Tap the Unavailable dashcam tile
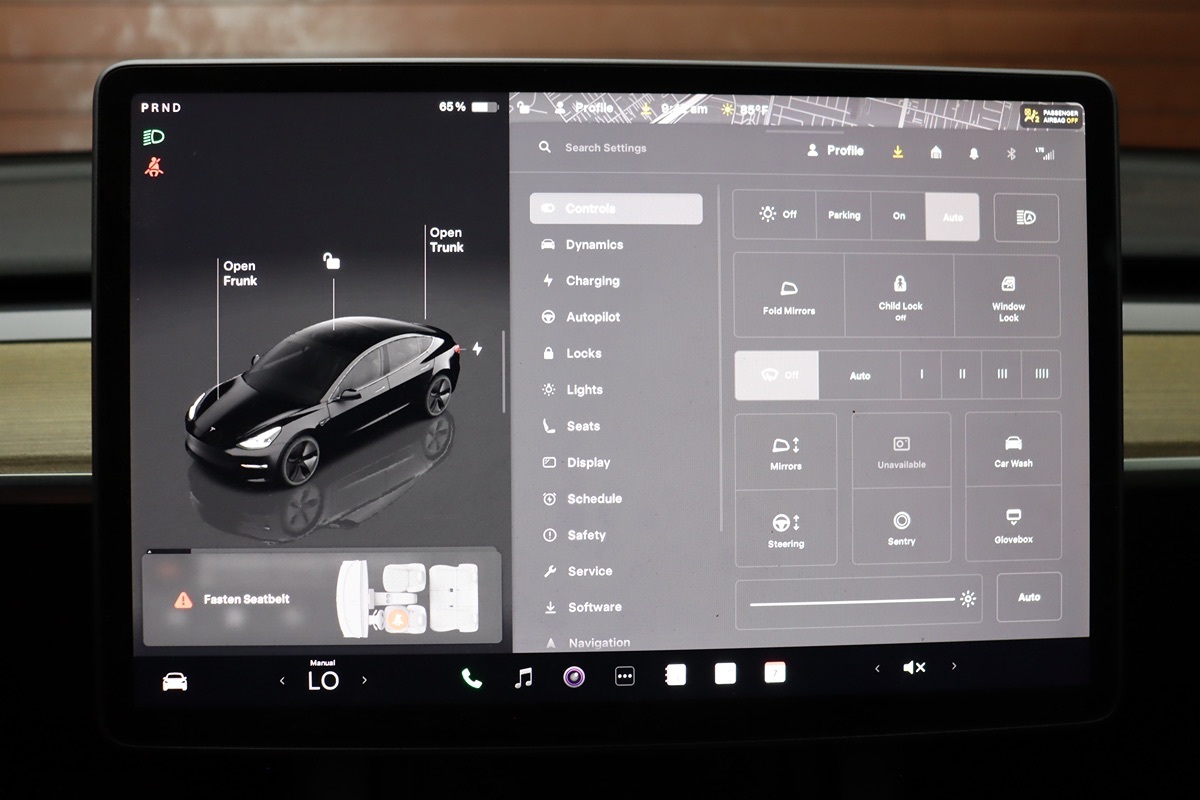Screen dimensions: 1200x800 pyautogui.click(x=901, y=450)
